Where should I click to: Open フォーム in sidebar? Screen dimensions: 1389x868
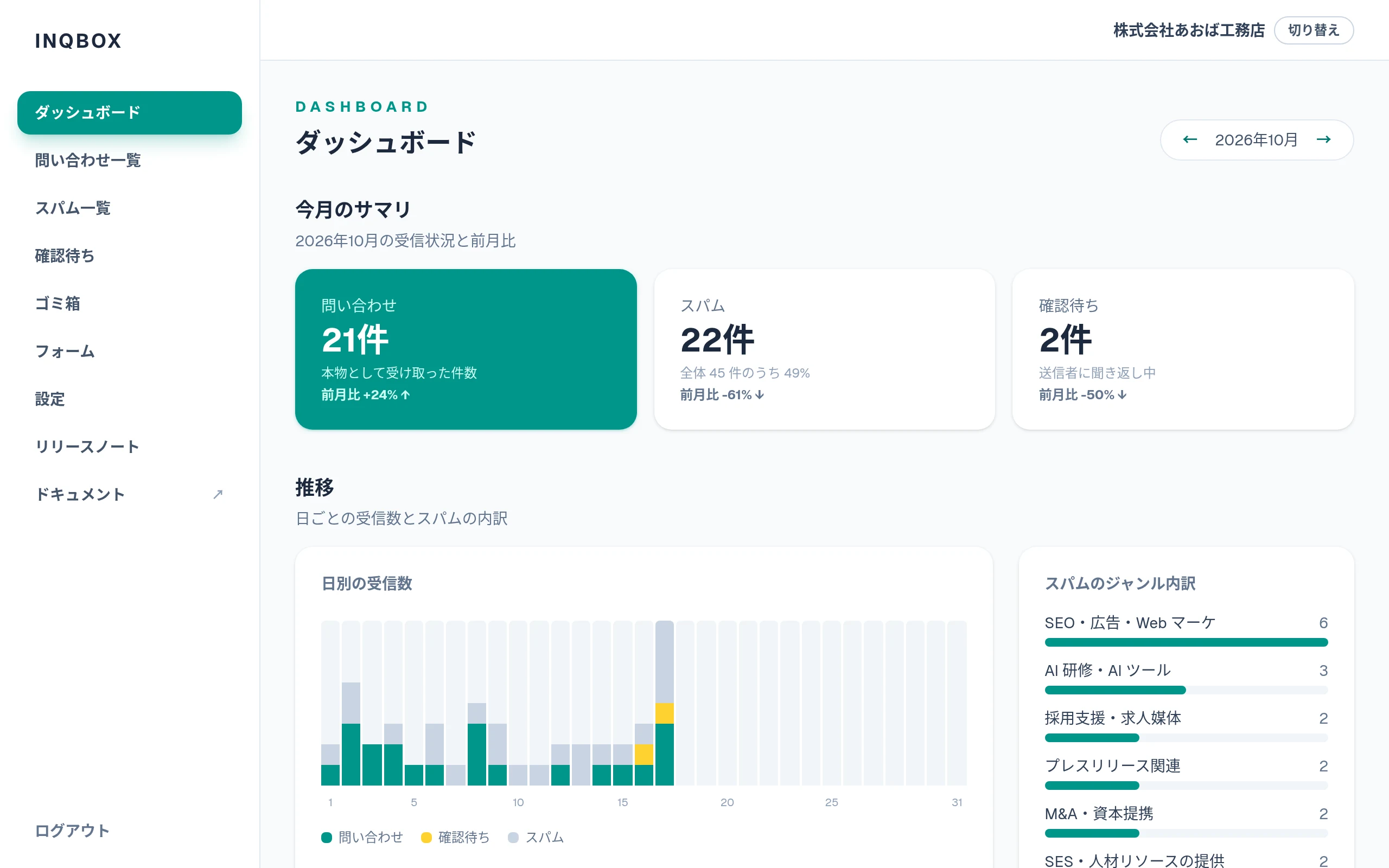click(130, 351)
